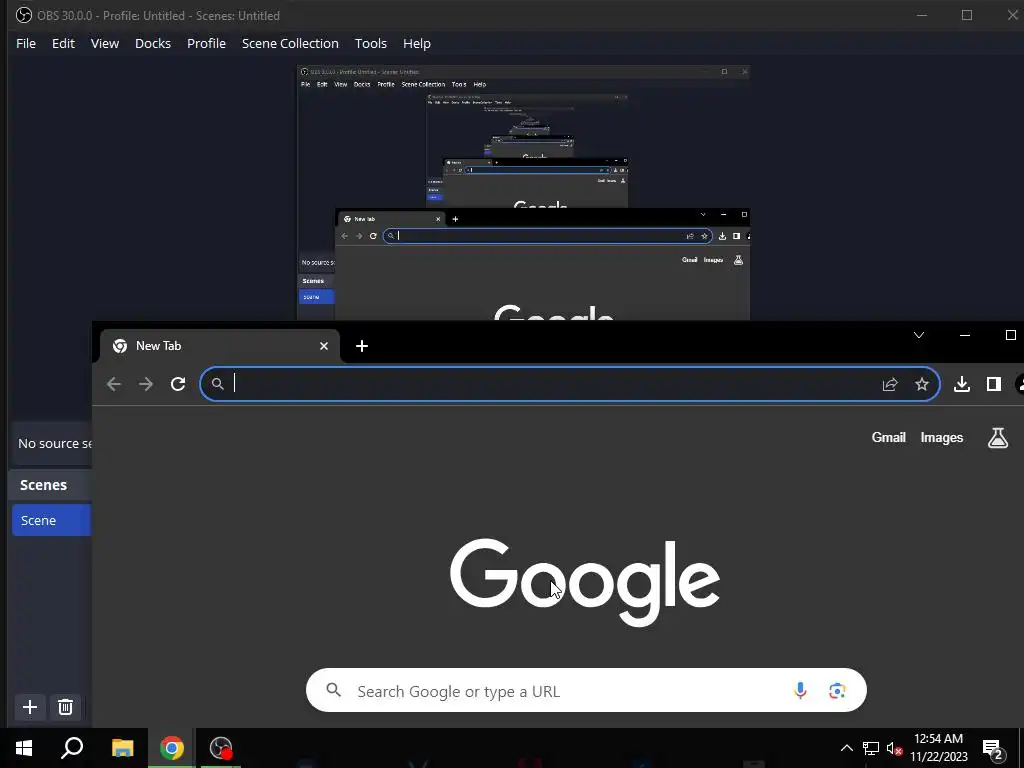1024x768 pixels.
Task: Add a new scene with plus icon
Action: tap(29, 707)
